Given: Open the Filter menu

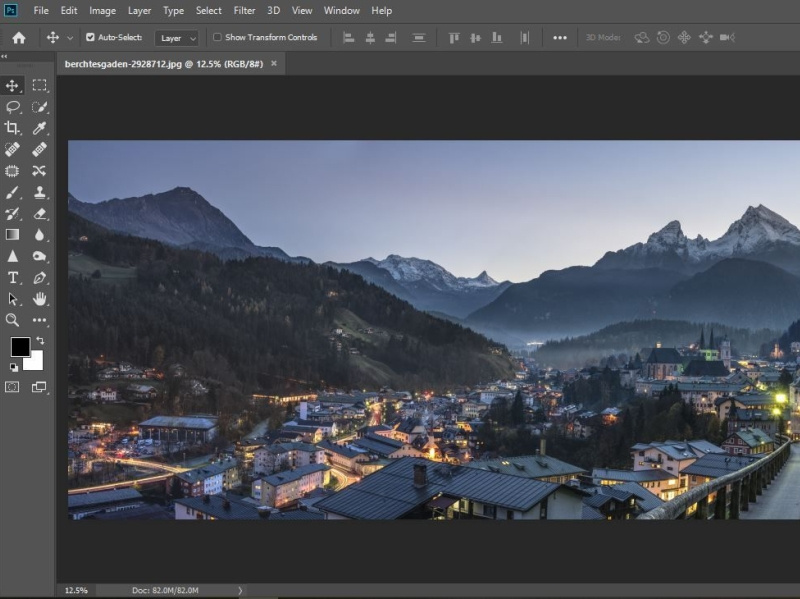Looking at the screenshot, I should 244,10.
